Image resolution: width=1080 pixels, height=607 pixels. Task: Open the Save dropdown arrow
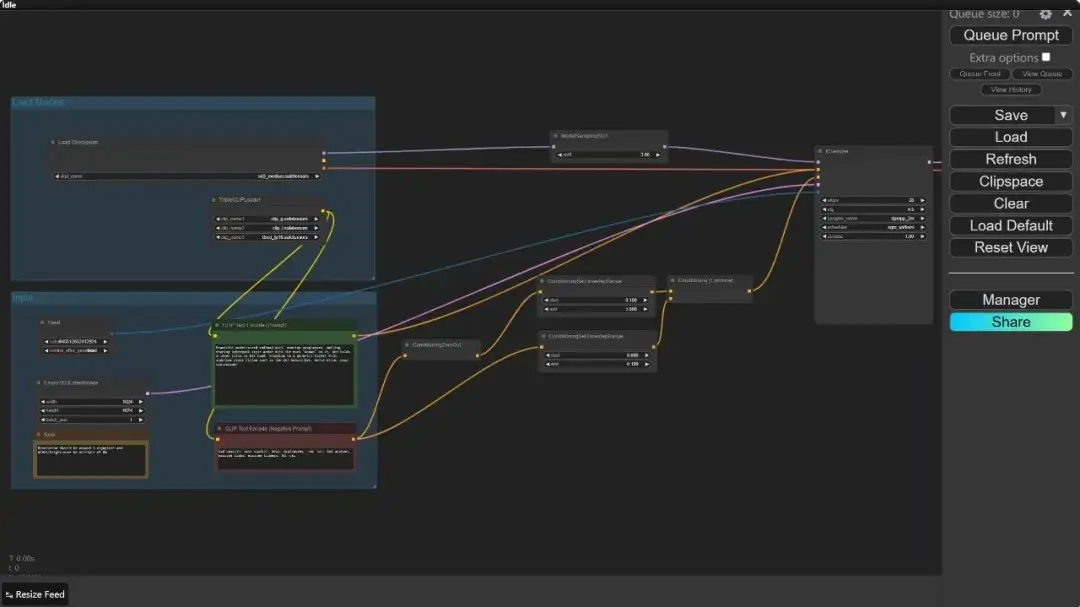(1063, 115)
